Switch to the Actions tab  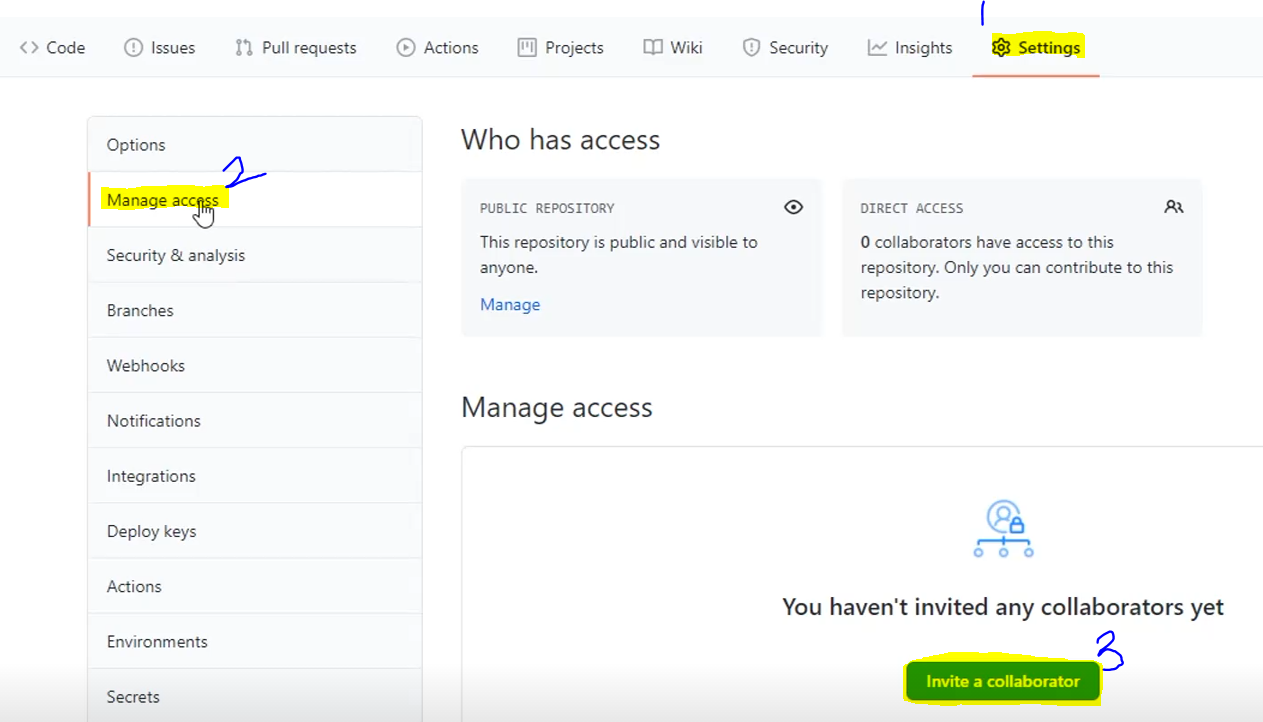coord(437,47)
